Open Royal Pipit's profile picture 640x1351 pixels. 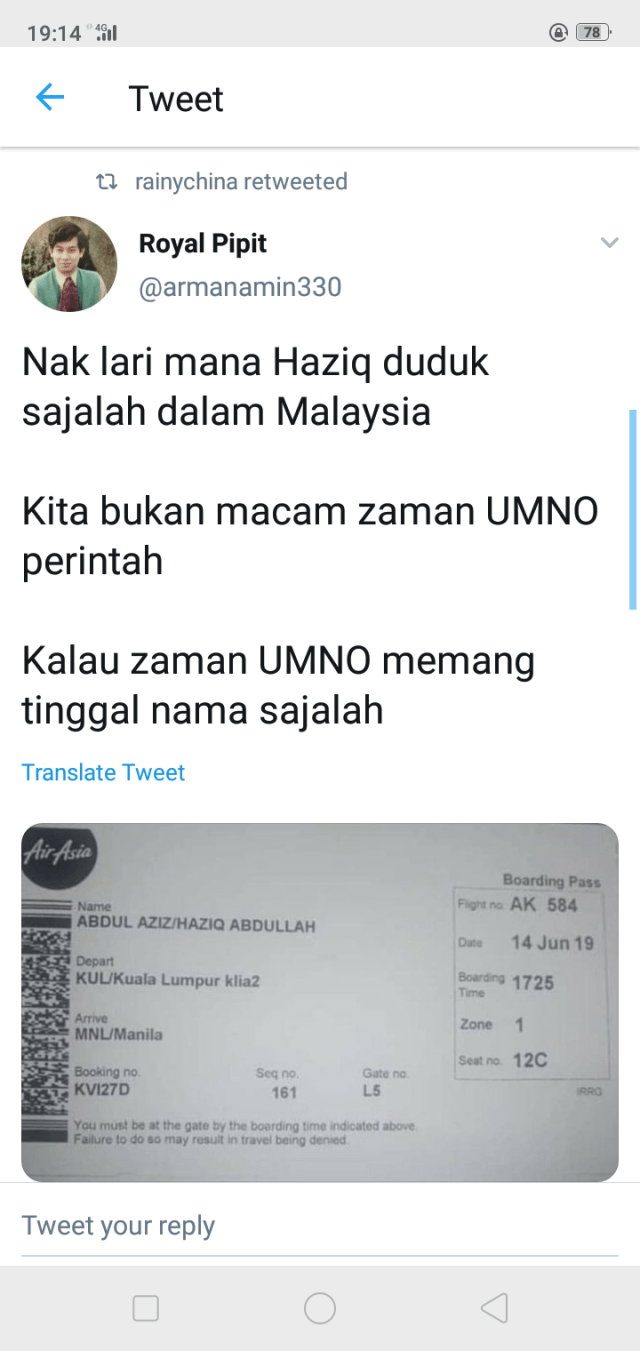point(69,264)
